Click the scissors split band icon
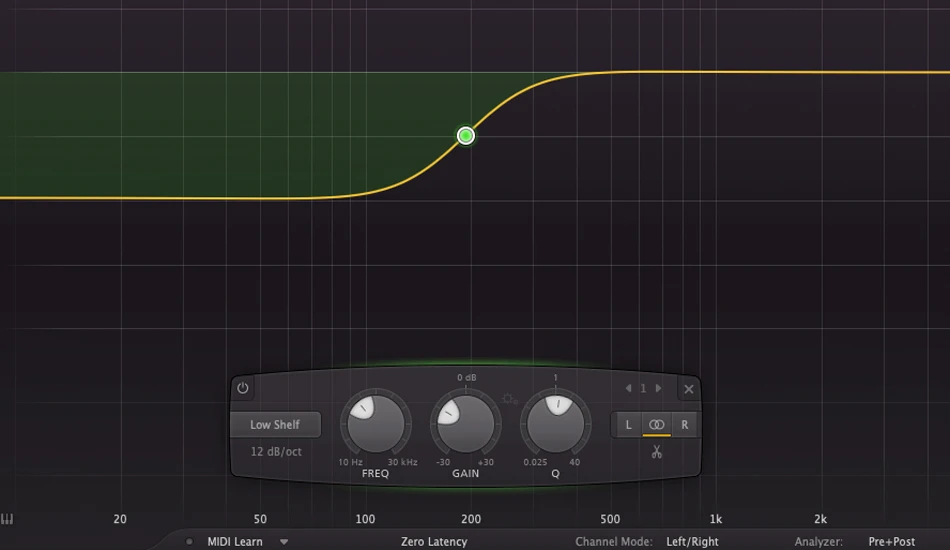Image resolution: width=950 pixels, height=550 pixels. tap(657, 452)
